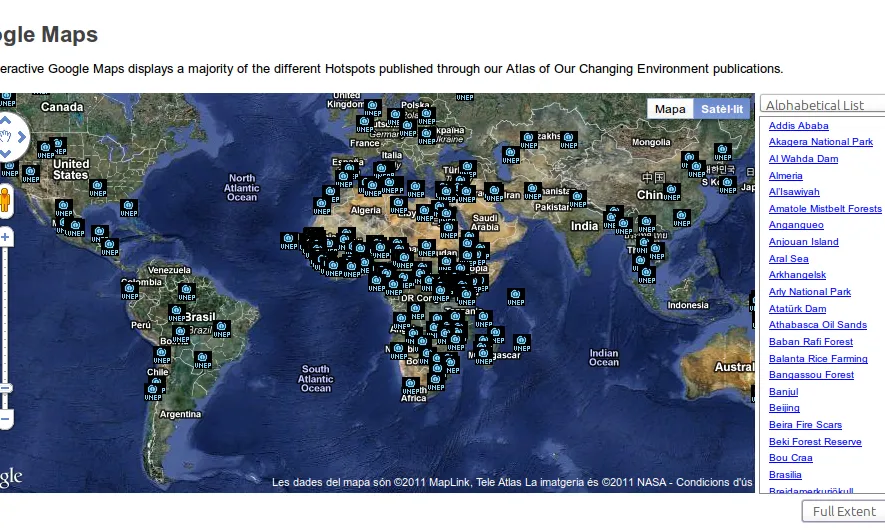Open UNEP marker left of Algeria label

pos(322,206)
